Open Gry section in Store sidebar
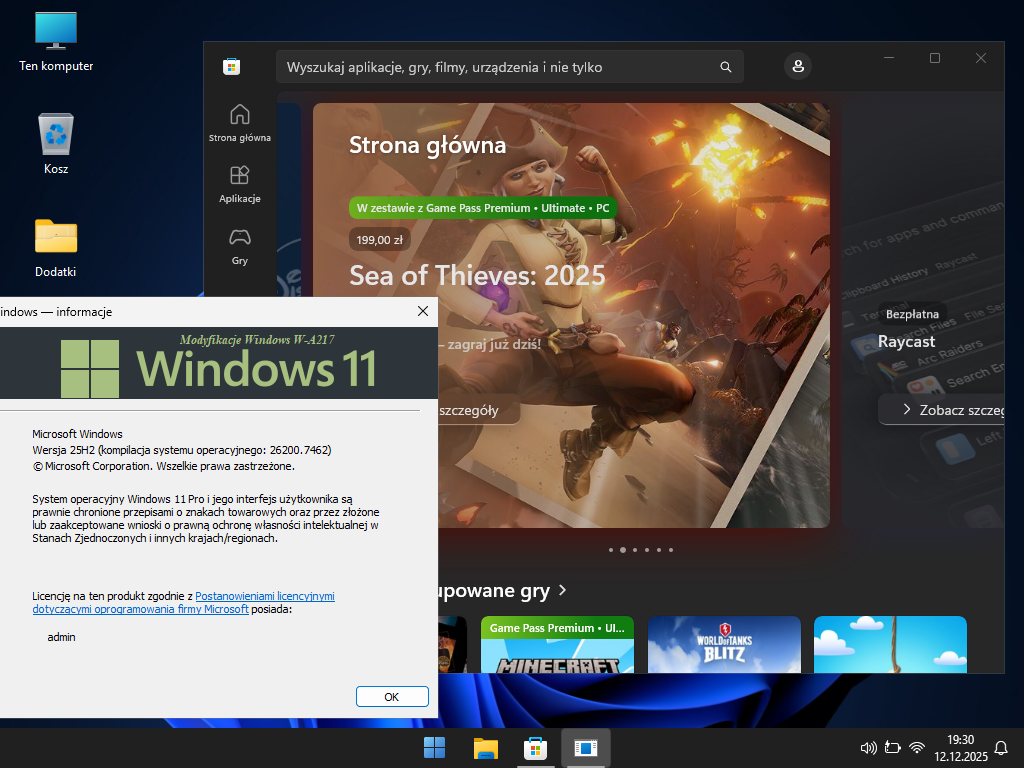 coord(240,246)
